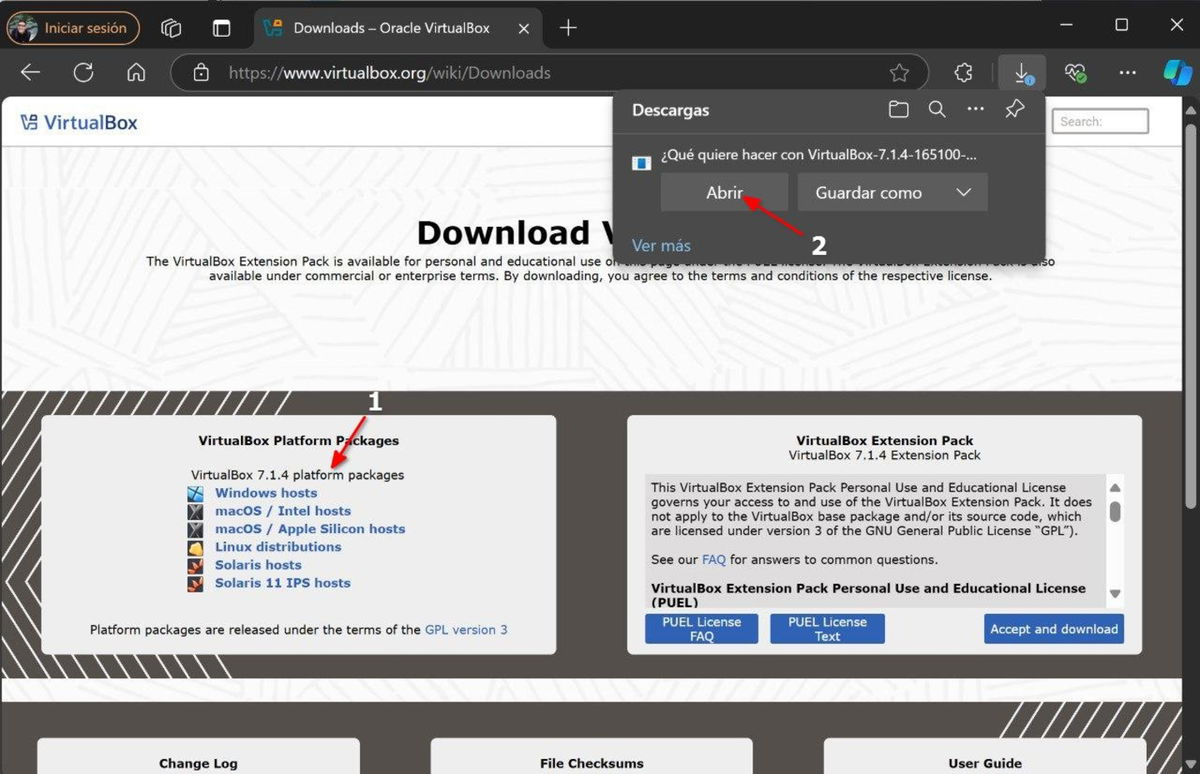Open browser Settings and more menu
Screen dimensions: 1200x774
point(1127,73)
